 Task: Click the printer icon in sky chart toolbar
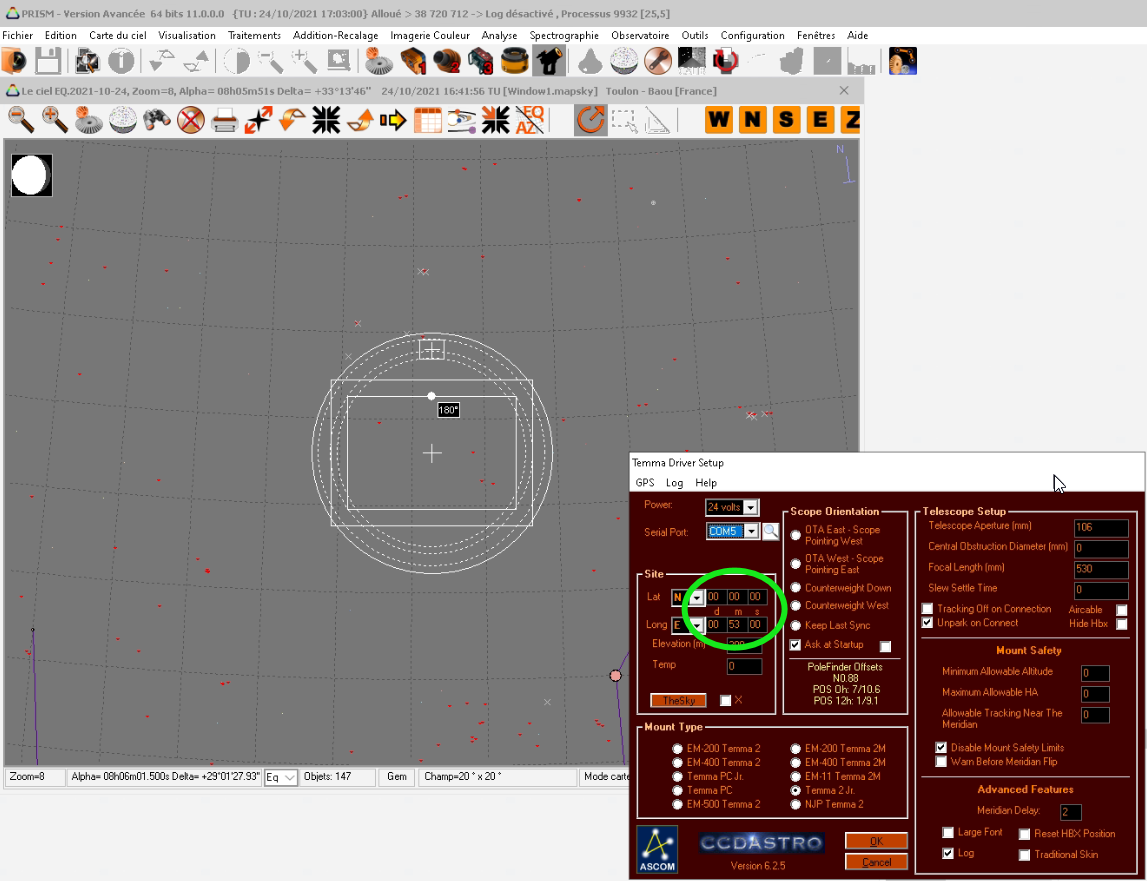click(x=224, y=121)
